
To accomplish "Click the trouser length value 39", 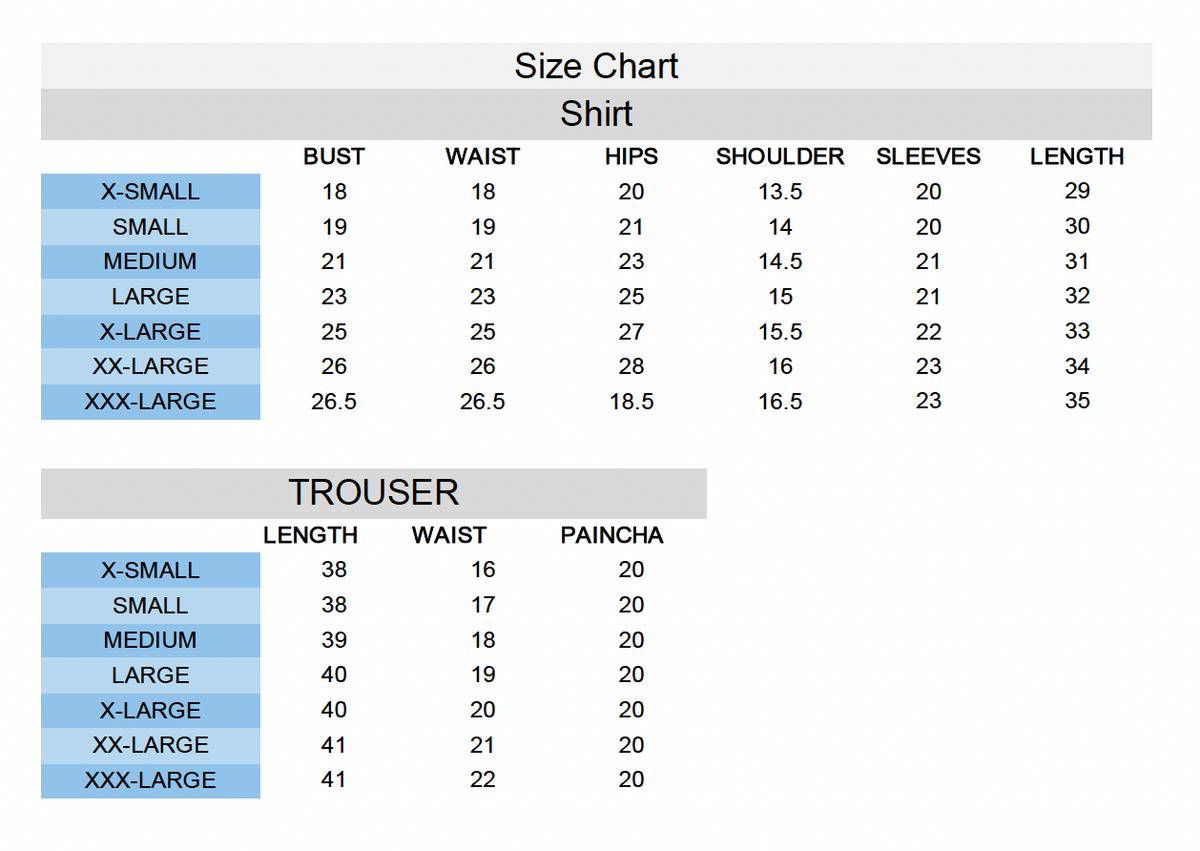I will (x=334, y=640).
